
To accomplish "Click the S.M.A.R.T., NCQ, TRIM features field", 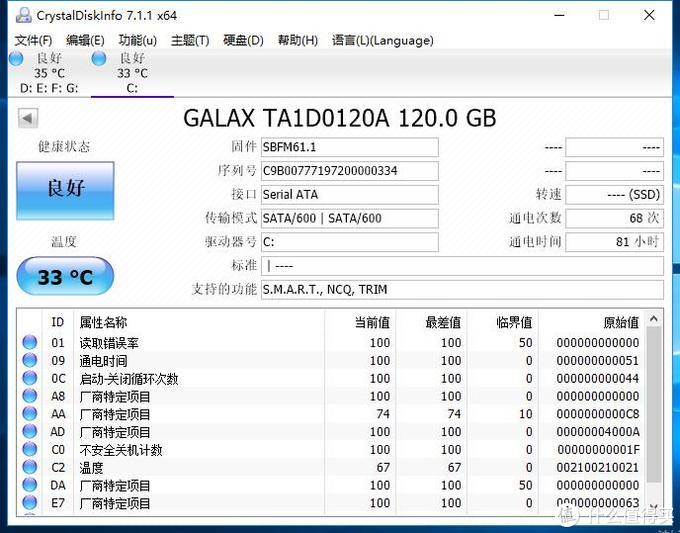I will (462, 290).
